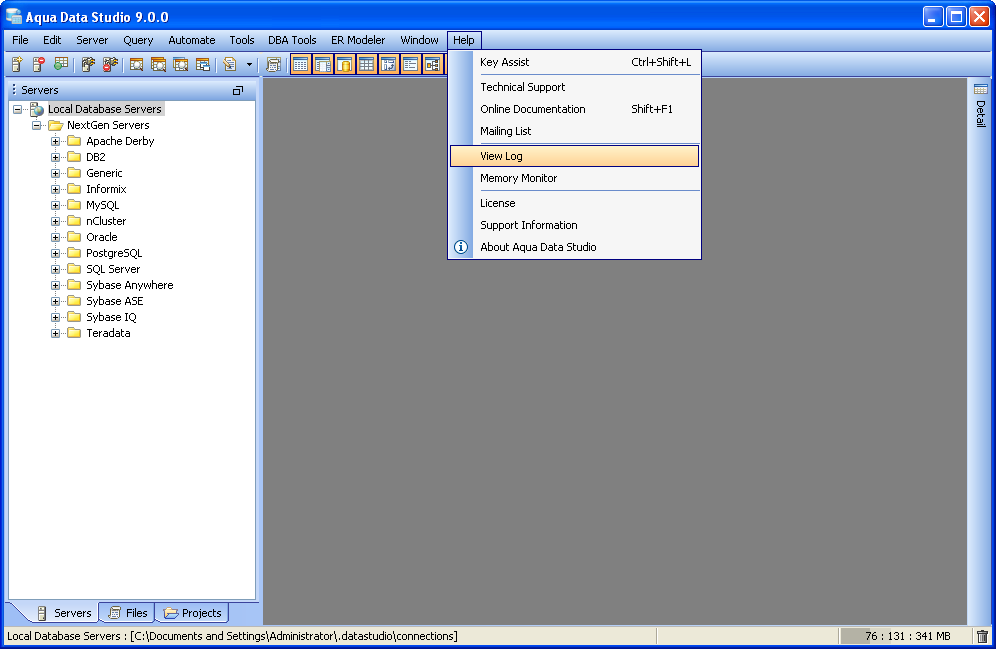
Task: Toggle the highlighted table-with-side-panel button
Action: pyautogui.click(x=323, y=64)
